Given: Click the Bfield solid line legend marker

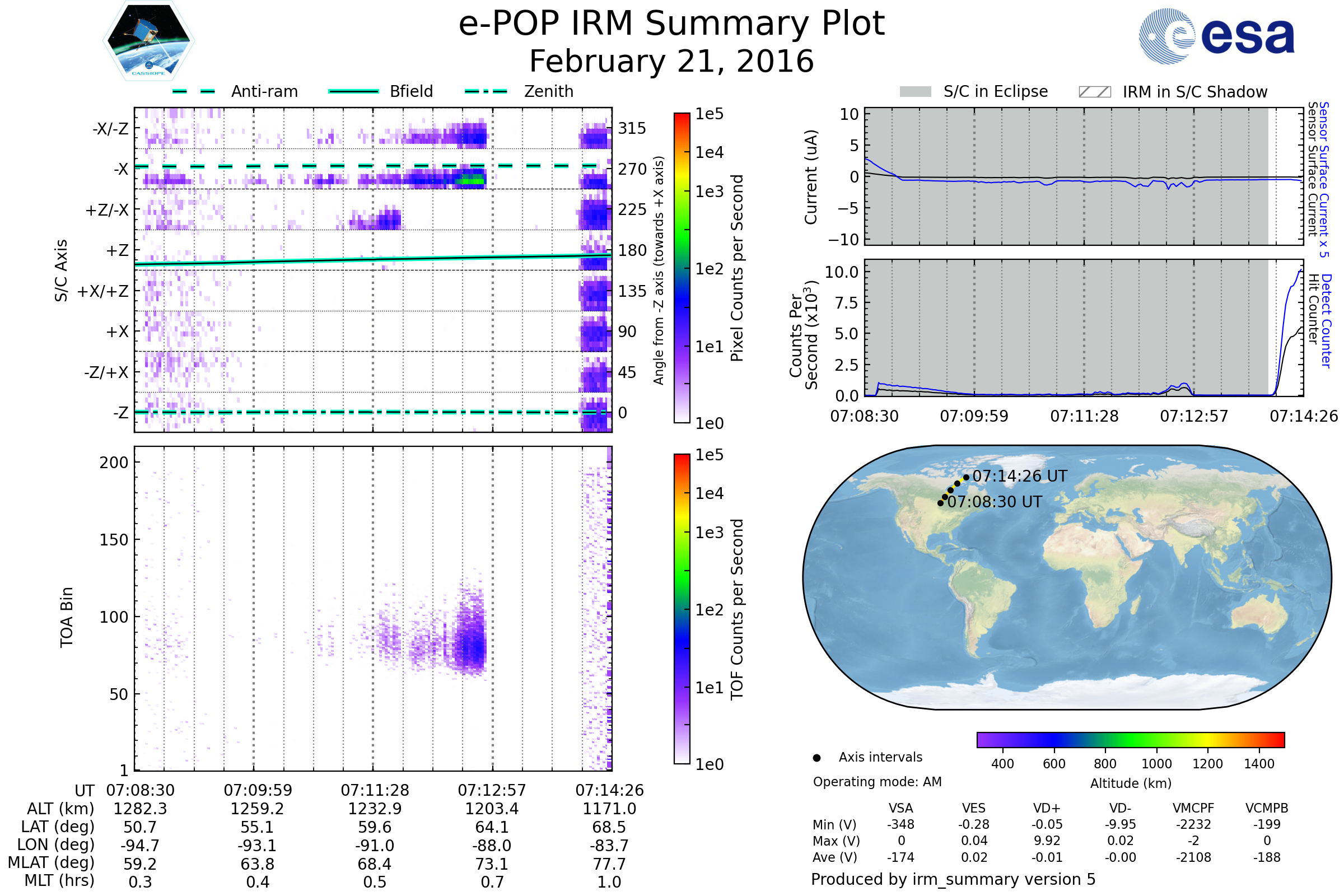Looking at the screenshot, I should pyautogui.click(x=353, y=91).
